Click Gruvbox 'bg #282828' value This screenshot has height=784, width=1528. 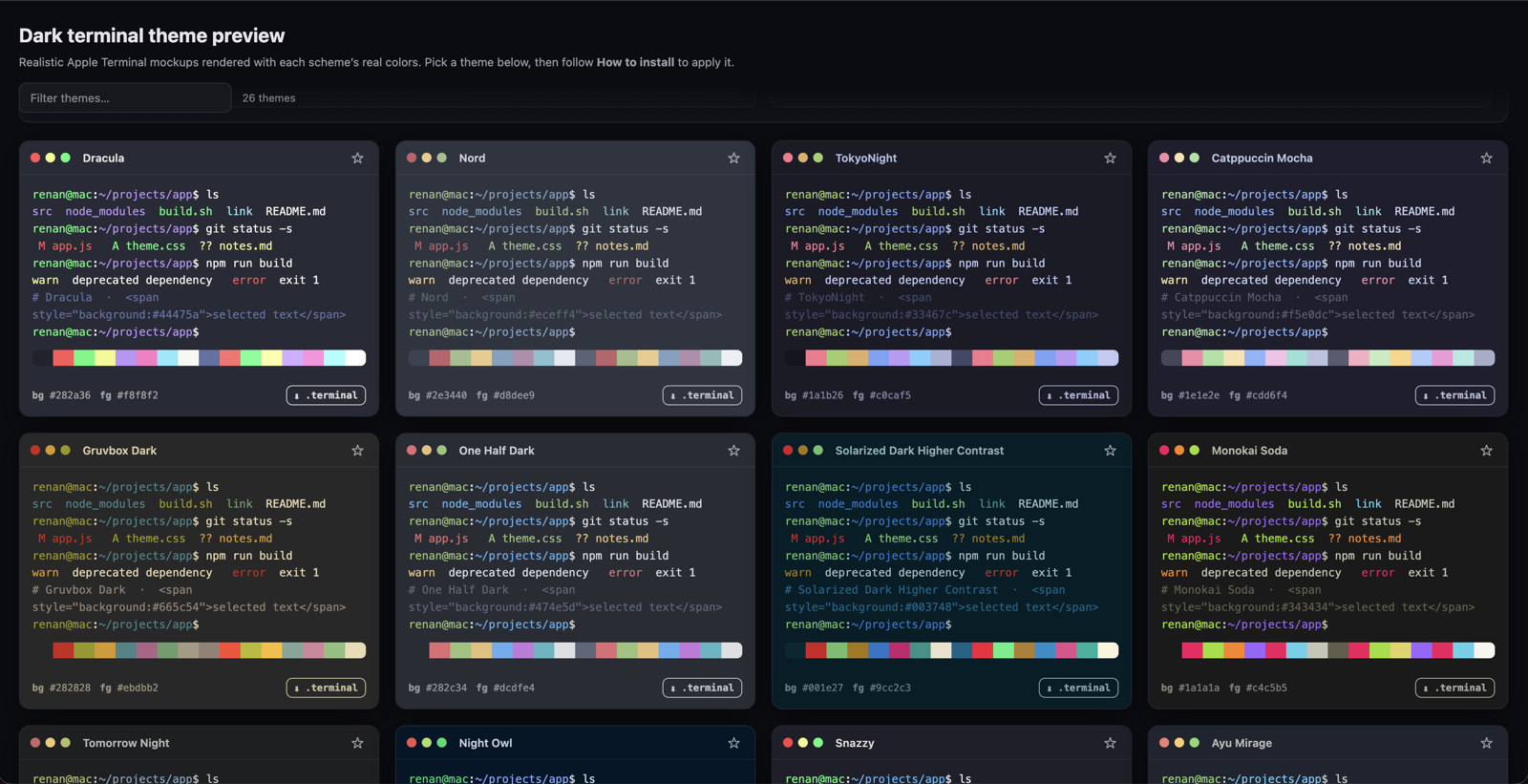(x=61, y=688)
